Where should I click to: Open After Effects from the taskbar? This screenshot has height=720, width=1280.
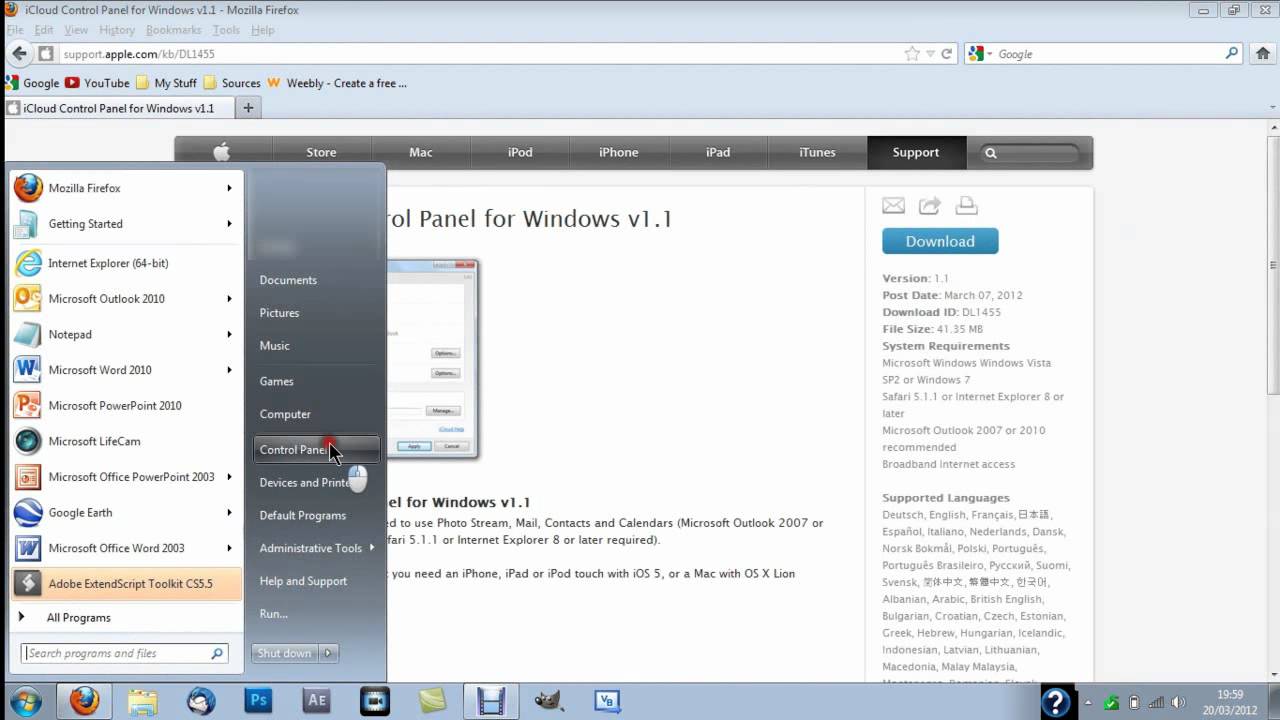coord(317,701)
